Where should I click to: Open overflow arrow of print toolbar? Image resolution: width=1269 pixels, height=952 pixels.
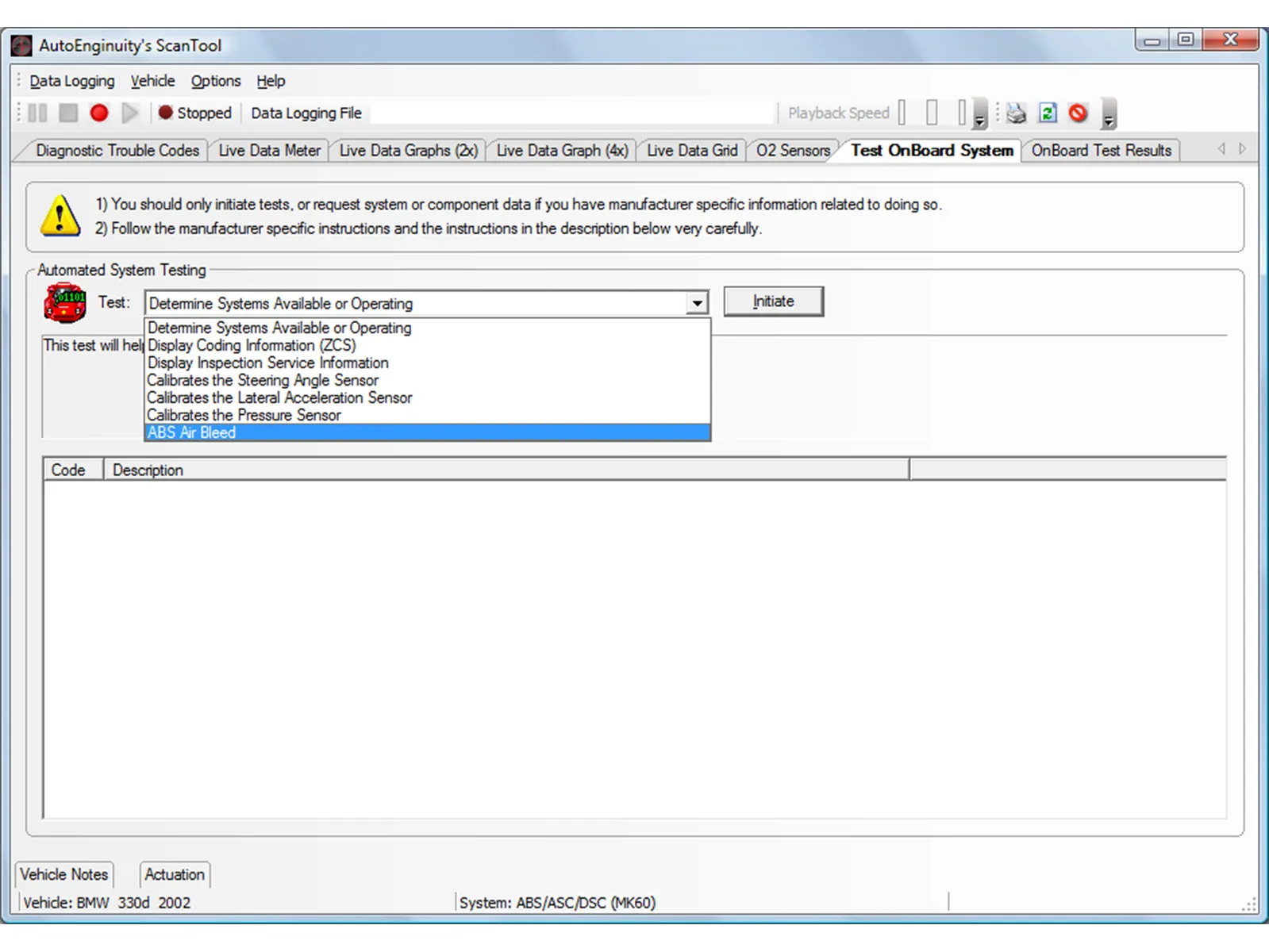1109,115
